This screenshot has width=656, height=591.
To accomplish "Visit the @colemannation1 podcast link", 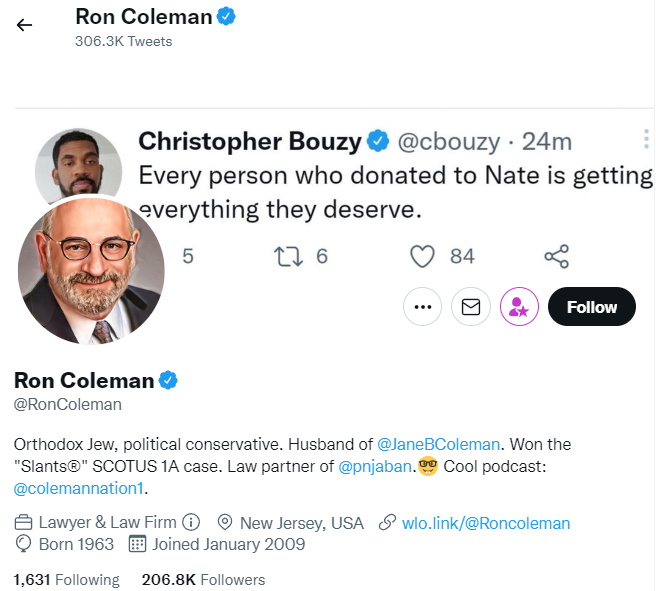I will tap(79, 488).
